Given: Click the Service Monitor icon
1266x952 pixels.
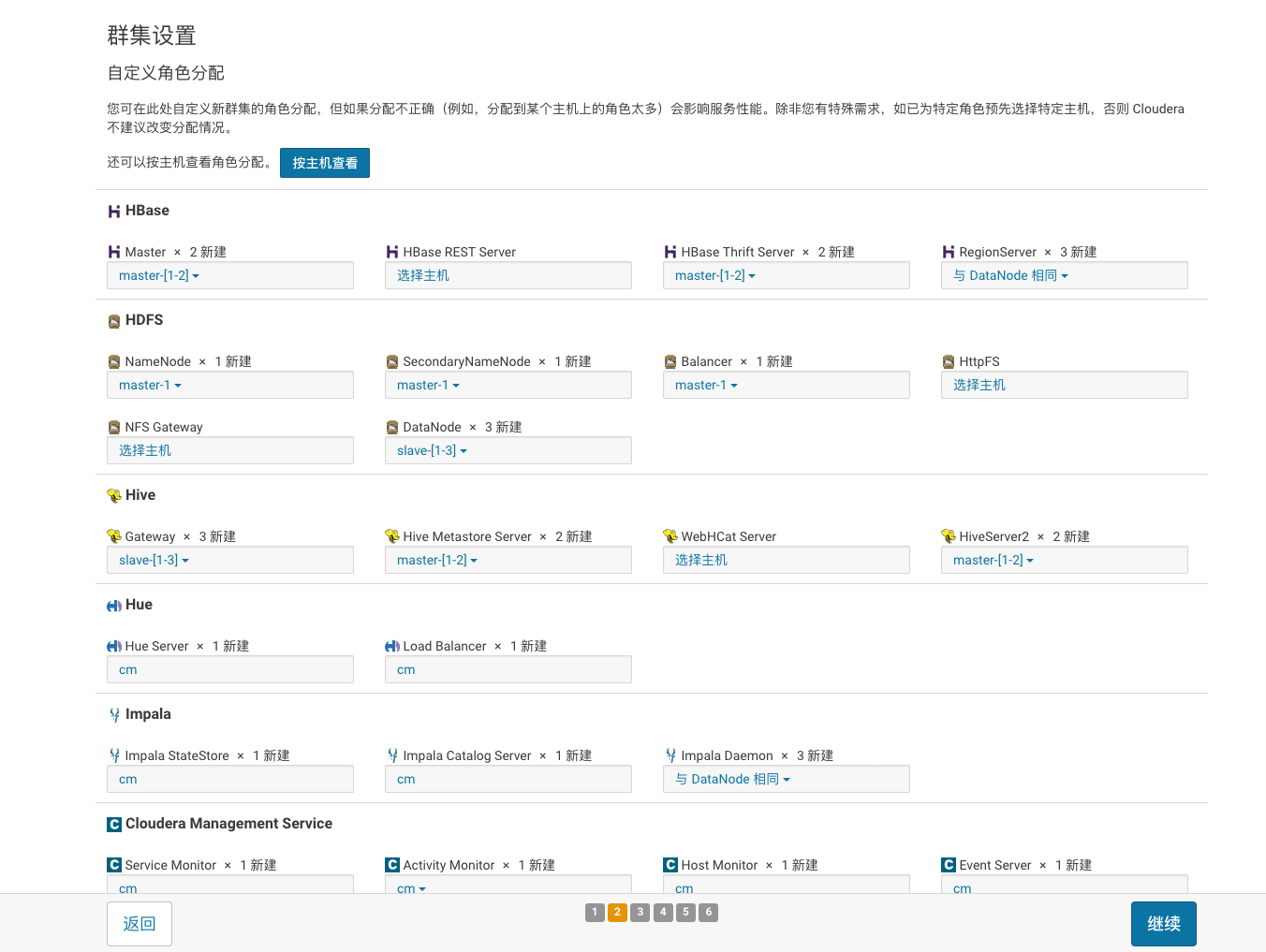Looking at the screenshot, I should click(x=114, y=865).
